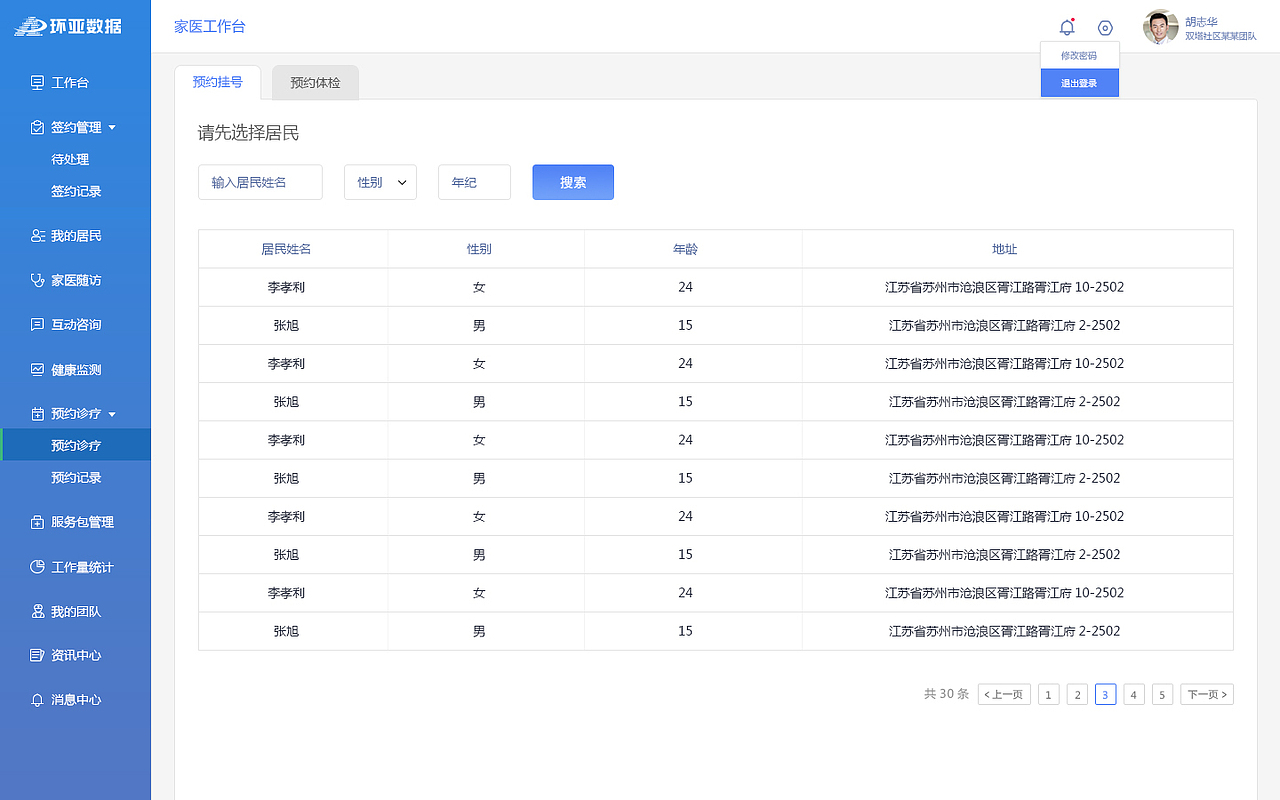The image size is (1280, 800).
Task: Switch to the 预约体检 tab
Action: [315, 83]
